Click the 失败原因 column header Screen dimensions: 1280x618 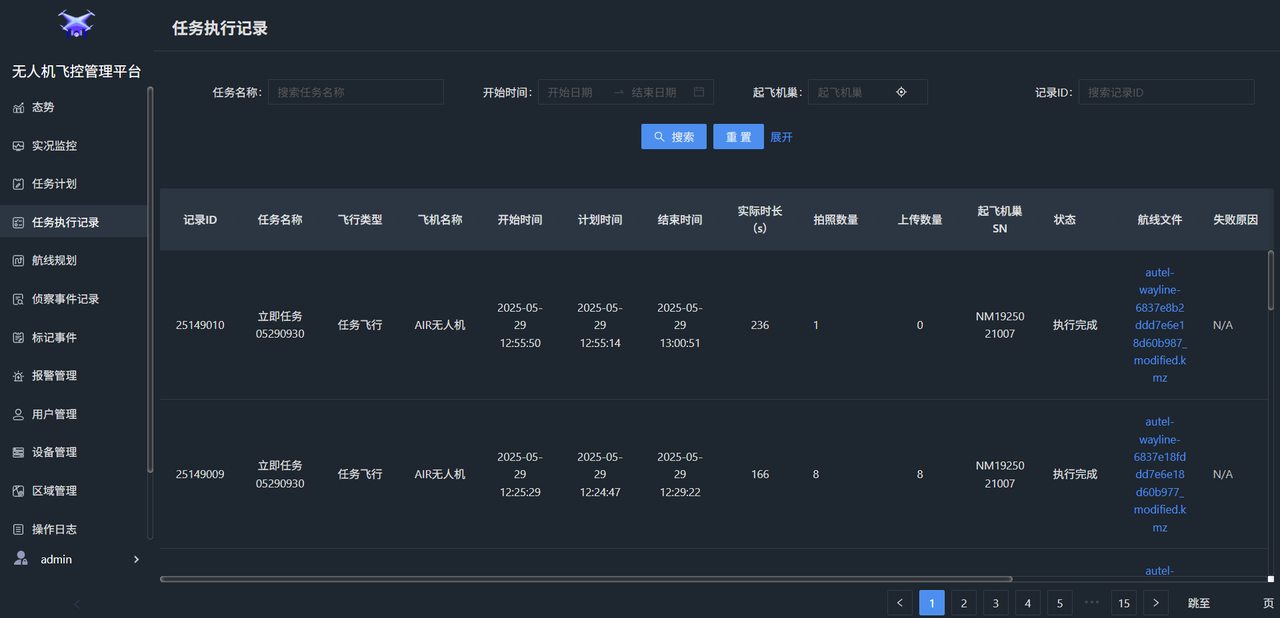(x=1235, y=219)
